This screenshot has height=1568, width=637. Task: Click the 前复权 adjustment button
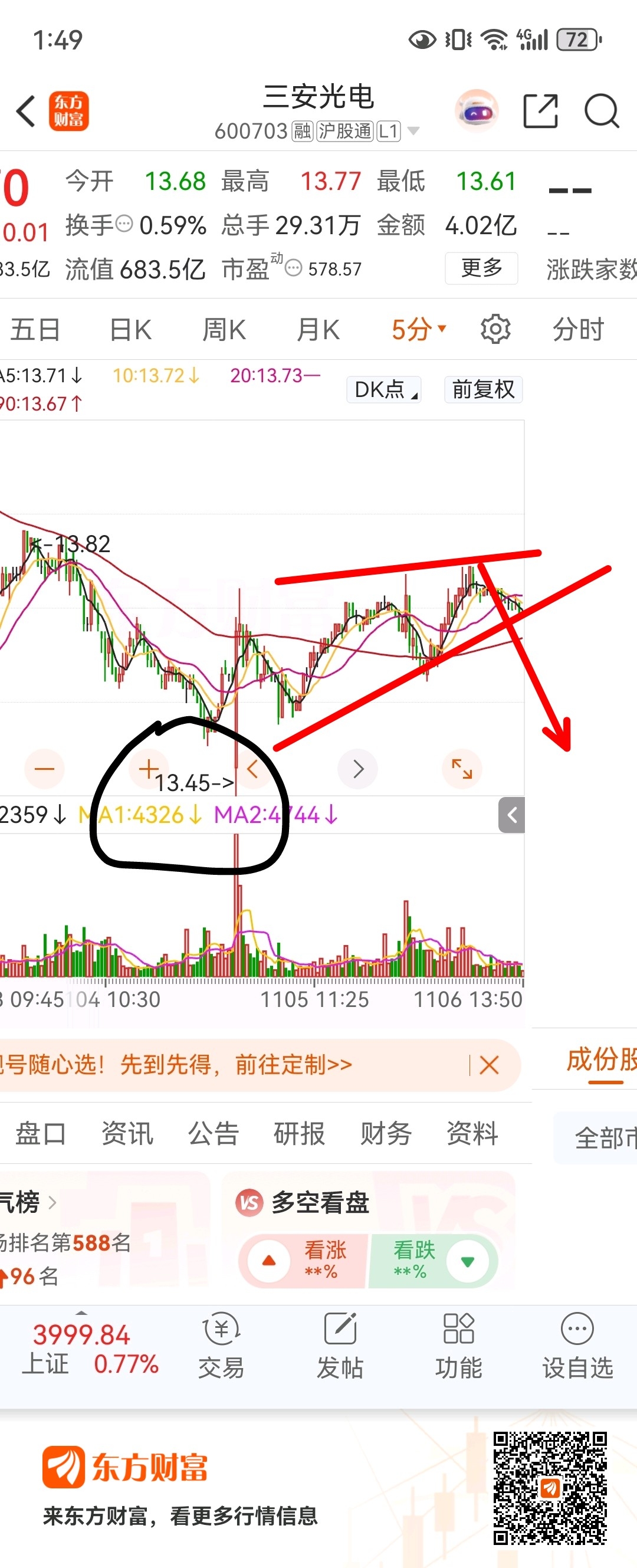(483, 389)
